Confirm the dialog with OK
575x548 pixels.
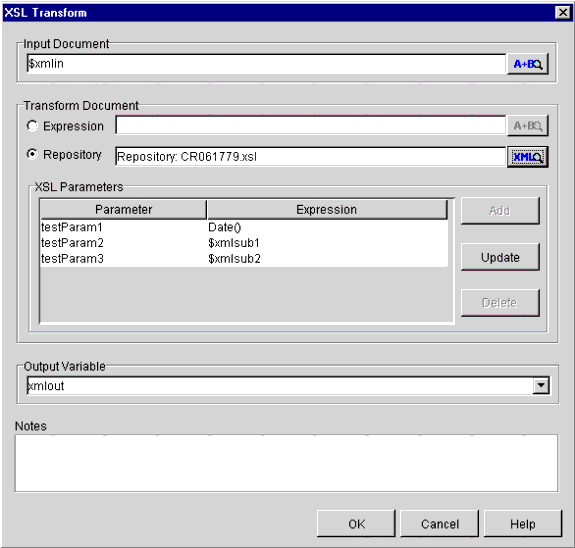pos(356,523)
